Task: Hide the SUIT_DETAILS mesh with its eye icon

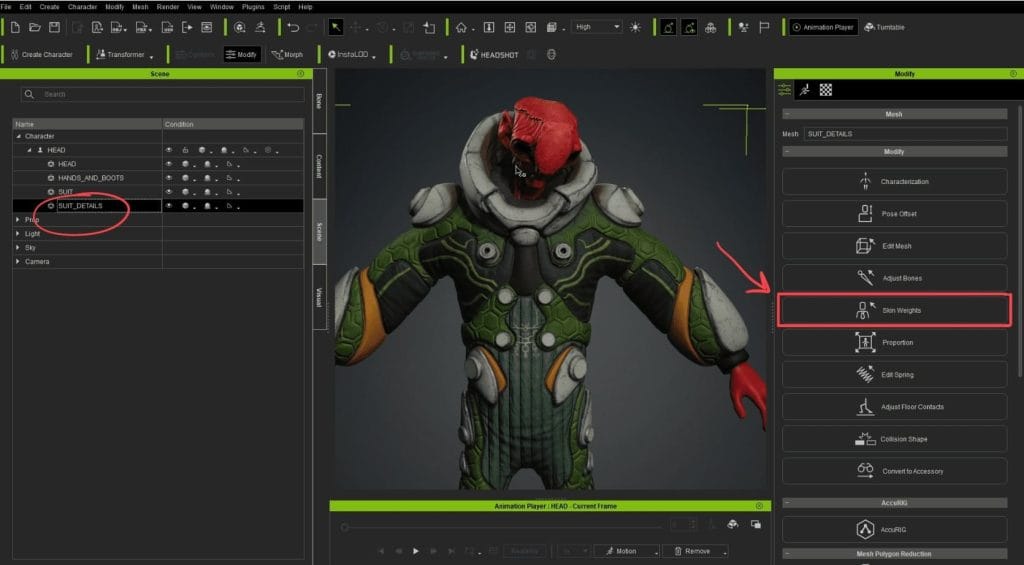Action: (x=169, y=206)
